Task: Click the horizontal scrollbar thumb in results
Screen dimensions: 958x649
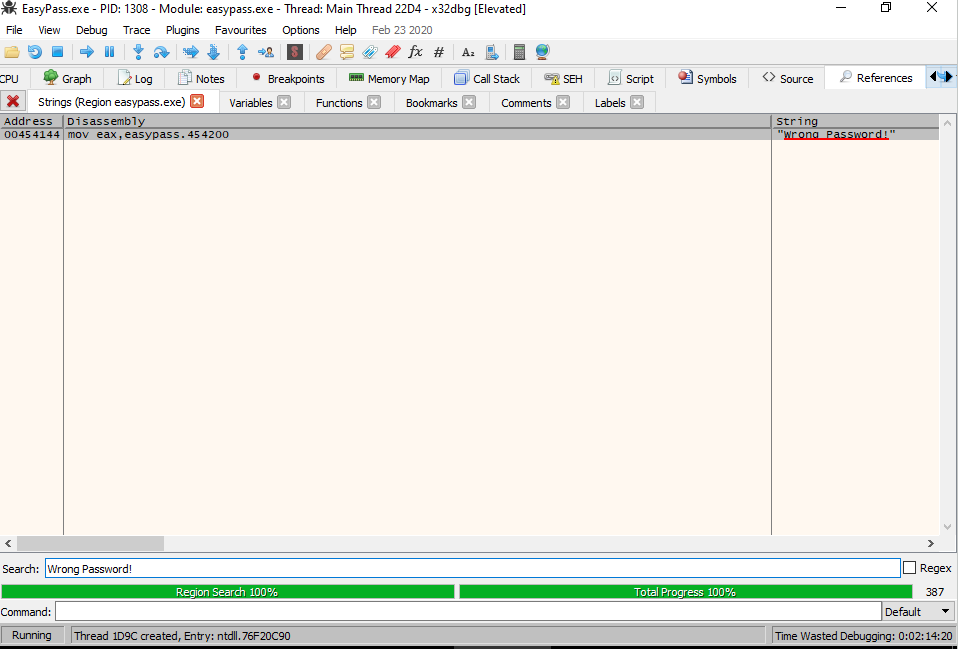Action: click(90, 543)
